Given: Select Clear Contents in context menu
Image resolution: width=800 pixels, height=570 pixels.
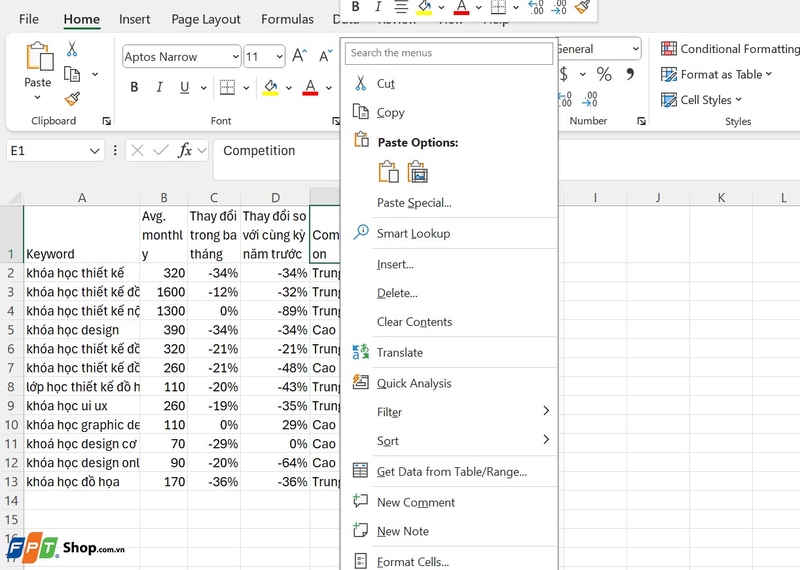Looking at the screenshot, I should [x=449, y=321].
